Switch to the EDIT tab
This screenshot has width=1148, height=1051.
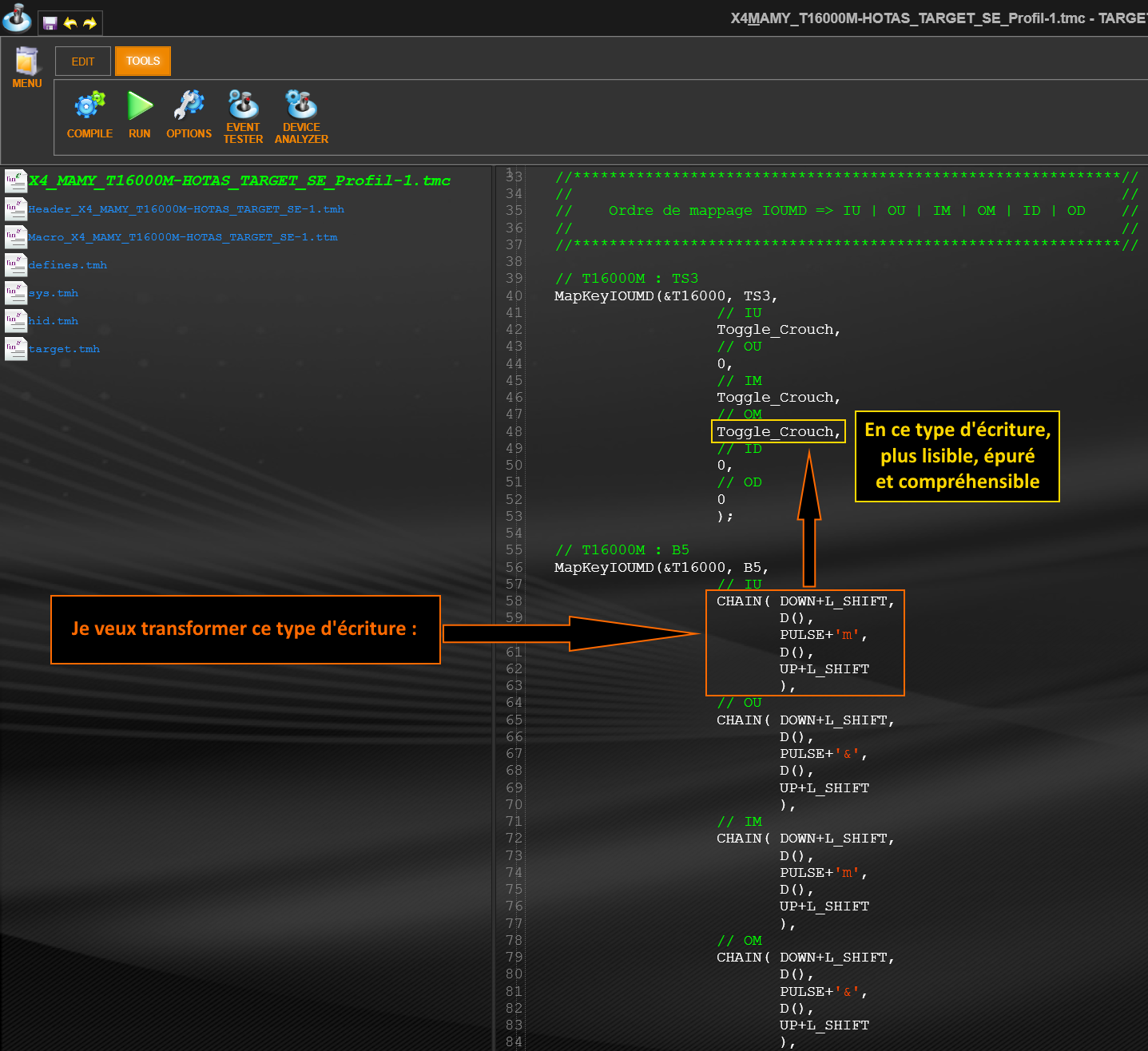pos(83,61)
